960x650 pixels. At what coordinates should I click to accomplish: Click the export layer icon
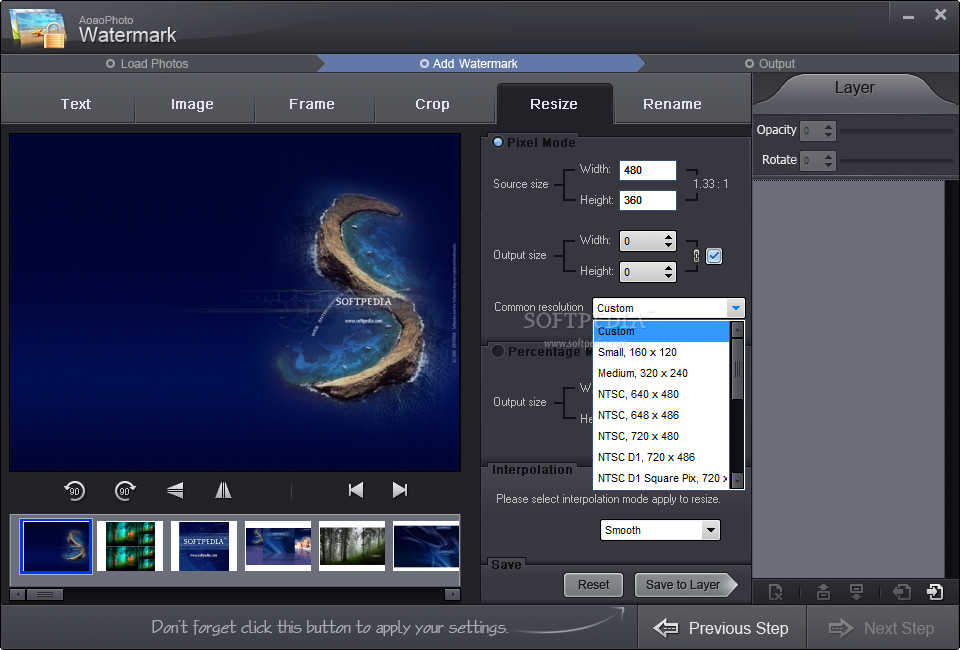point(935,592)
